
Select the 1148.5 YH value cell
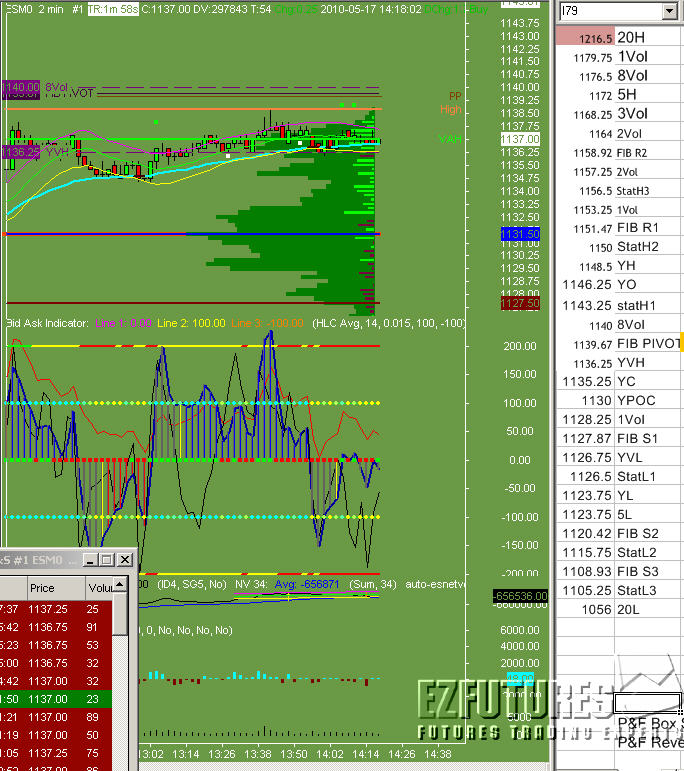[x=585, y=266]
